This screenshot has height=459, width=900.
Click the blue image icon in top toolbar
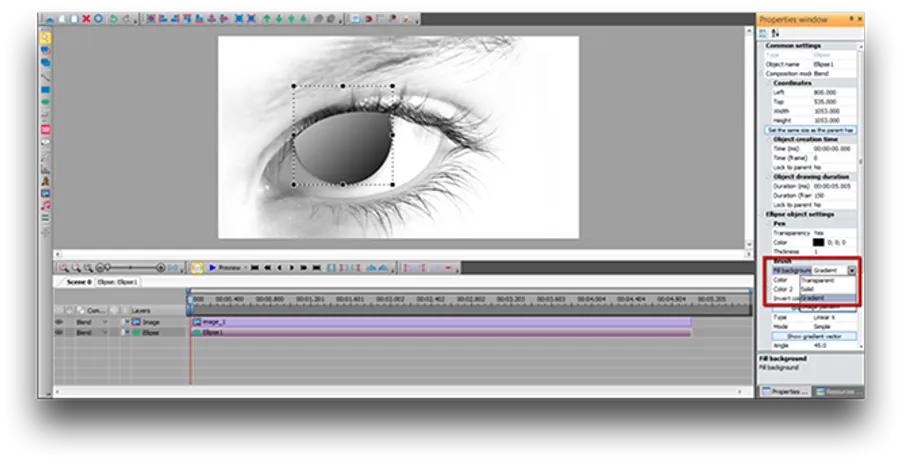[355, 19]
